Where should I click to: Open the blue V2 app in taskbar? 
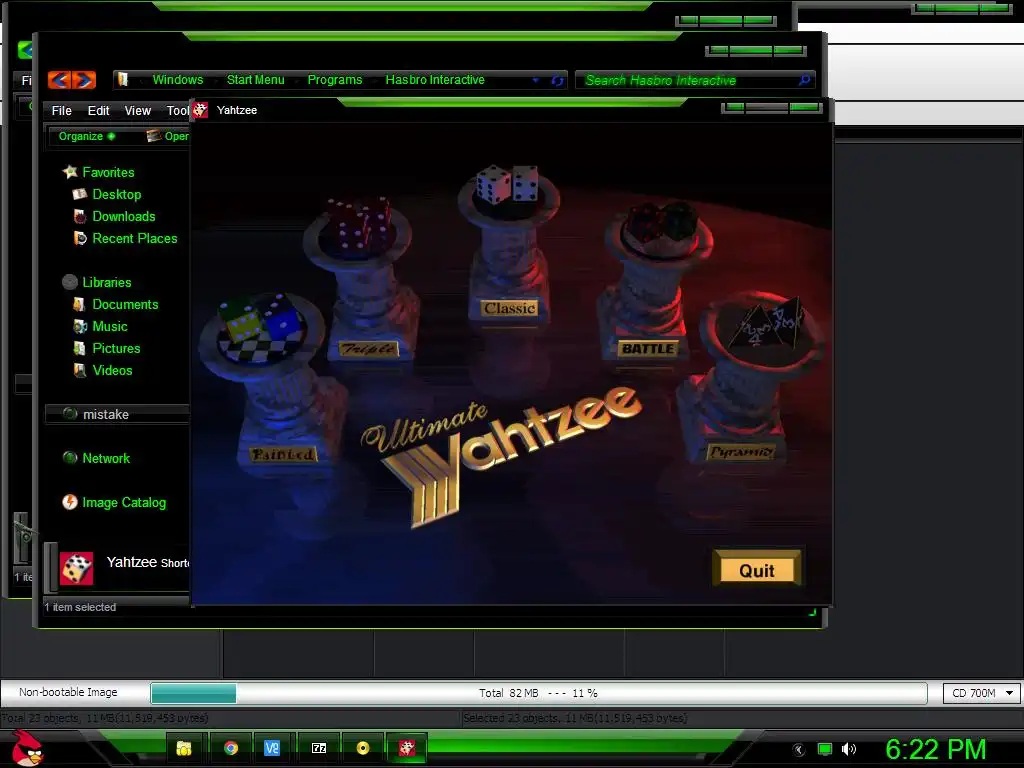coord(272,748)
